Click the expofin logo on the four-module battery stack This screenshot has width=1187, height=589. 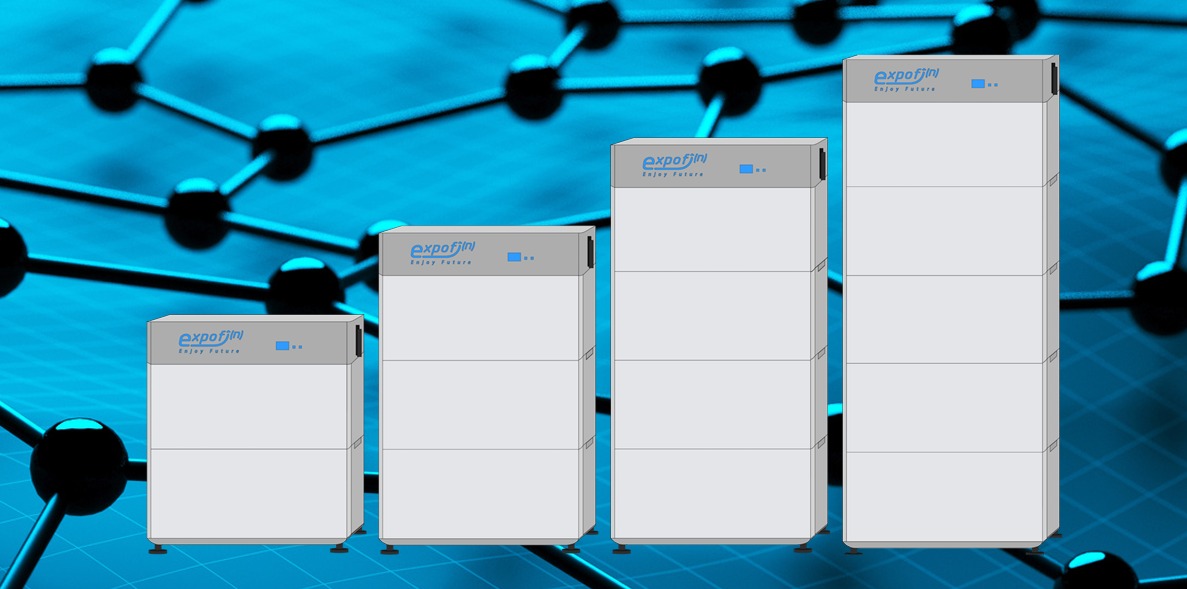pyautogui.click(x=675, y=161)
